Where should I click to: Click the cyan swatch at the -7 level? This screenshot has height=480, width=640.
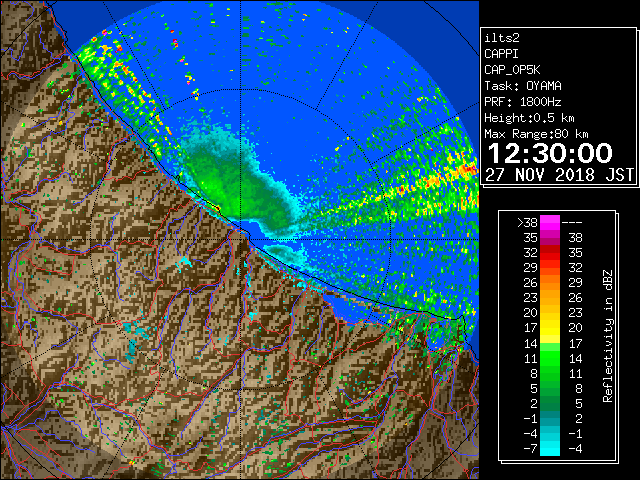coord(550,448)
